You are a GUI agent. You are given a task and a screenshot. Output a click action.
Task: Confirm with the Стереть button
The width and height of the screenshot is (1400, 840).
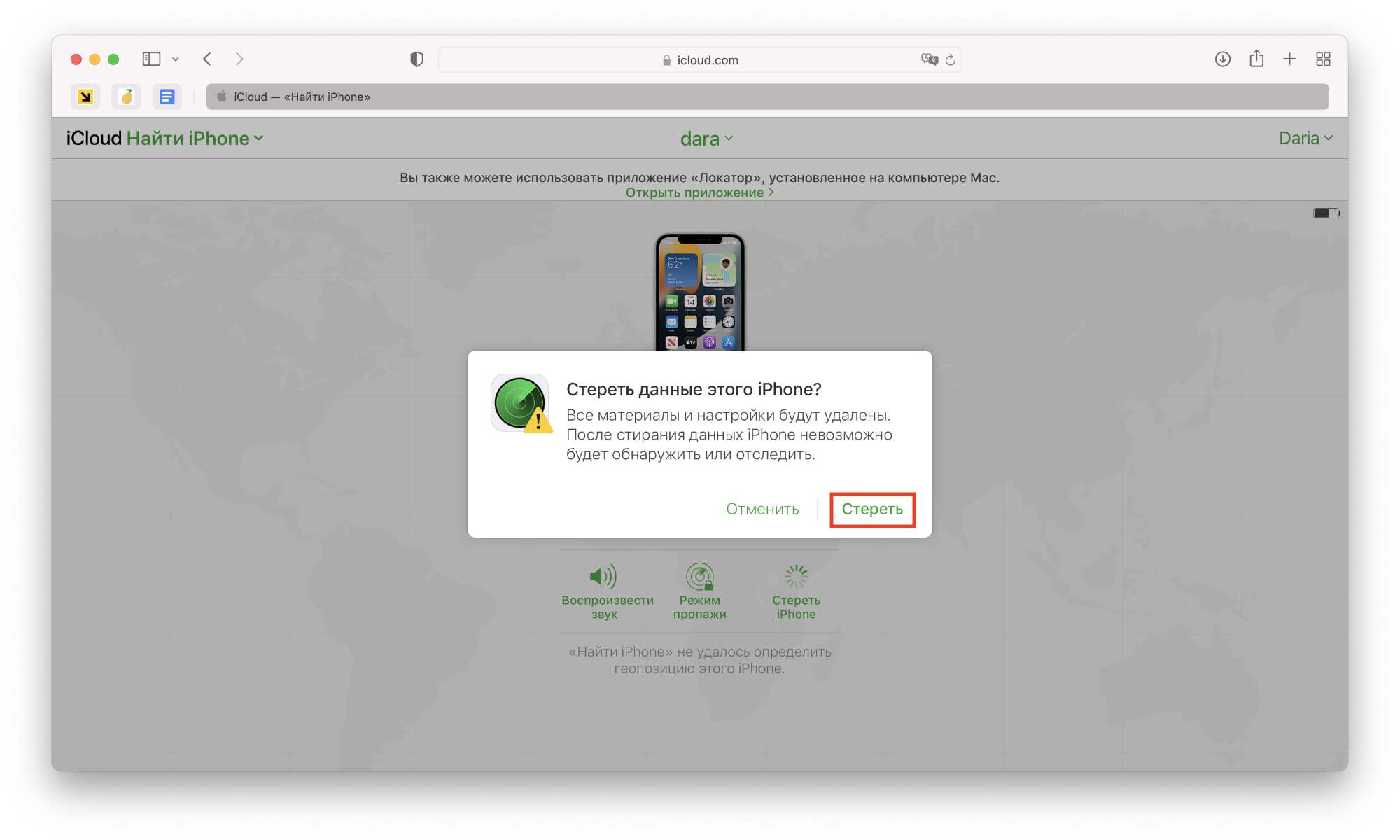872,510
